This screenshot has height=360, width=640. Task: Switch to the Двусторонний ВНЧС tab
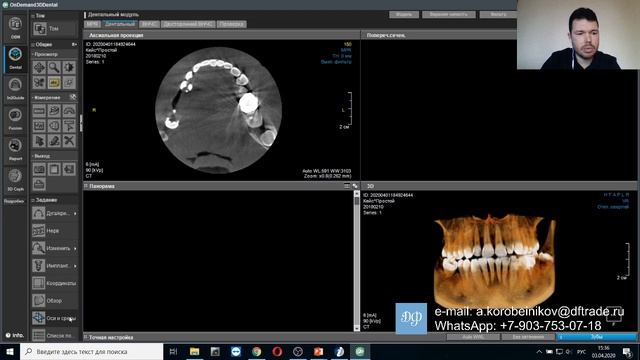pos(188,24)
